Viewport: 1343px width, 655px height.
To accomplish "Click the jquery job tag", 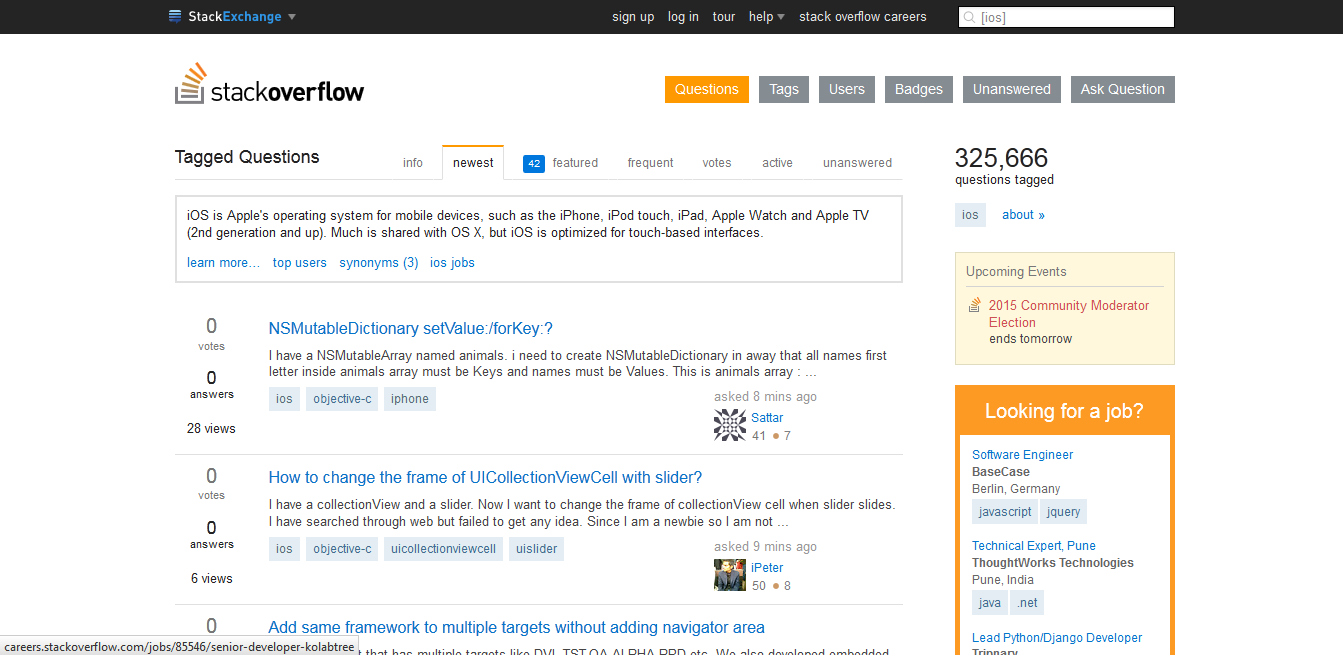I will [1063, 512].
